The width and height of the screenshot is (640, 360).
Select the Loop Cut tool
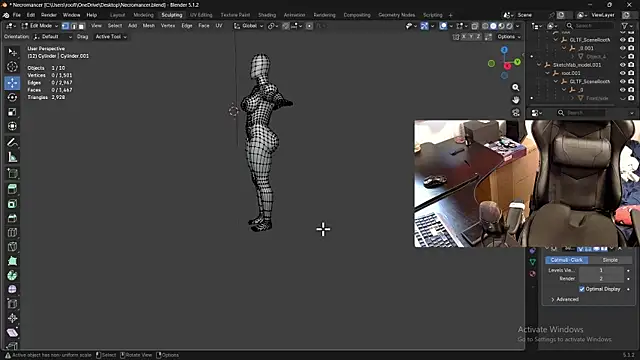point(12,232)
